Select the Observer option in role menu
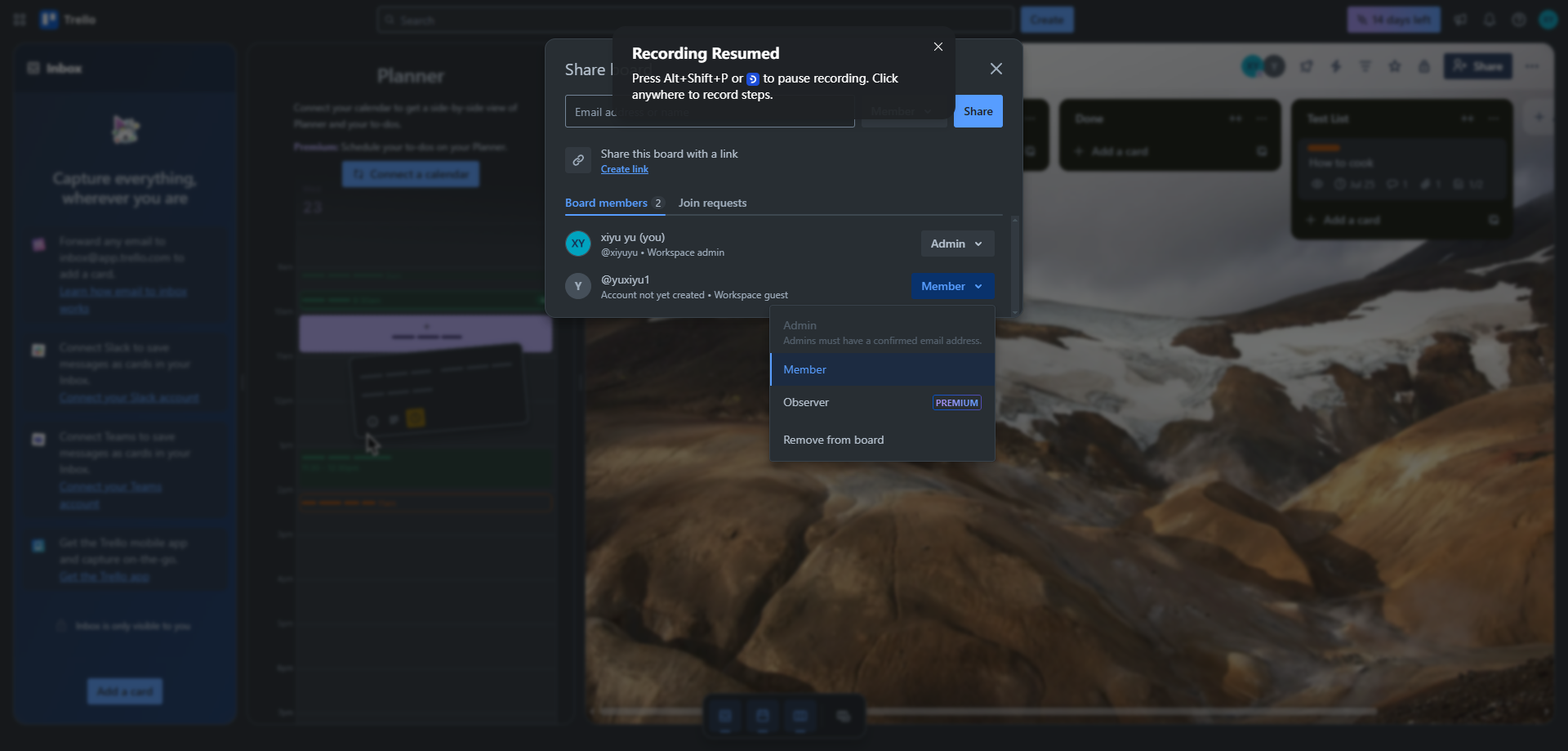 pyautogui.click(x=882, y=402)
